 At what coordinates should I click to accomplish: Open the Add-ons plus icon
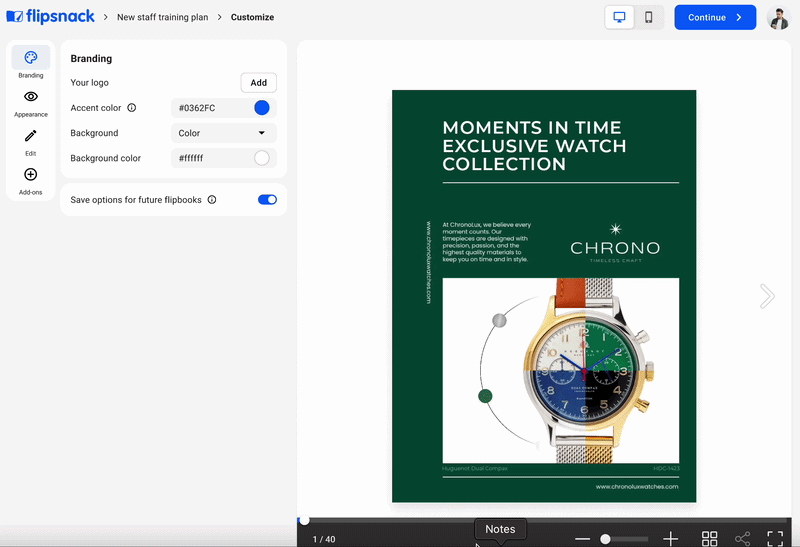click(x=30, y=175)
